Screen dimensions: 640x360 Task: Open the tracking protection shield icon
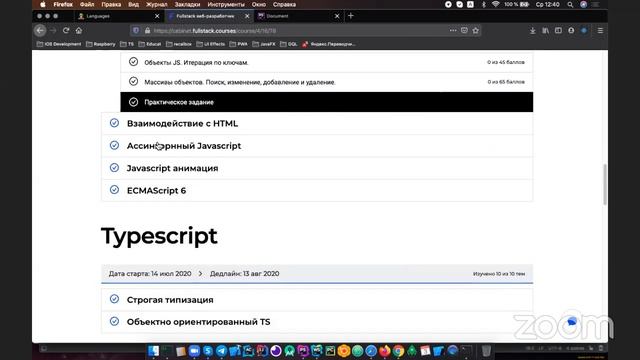pyautogui.click(x=136, y=31)
